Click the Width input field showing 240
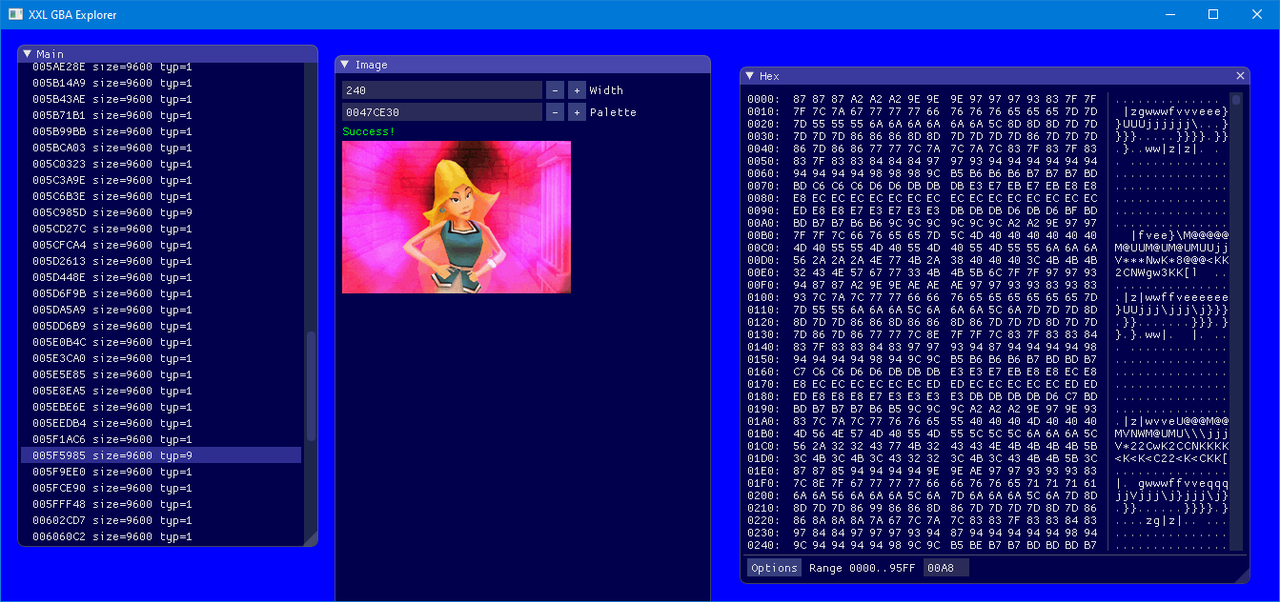This screenshot has height=602, width=1280. (x=442, y=90)
